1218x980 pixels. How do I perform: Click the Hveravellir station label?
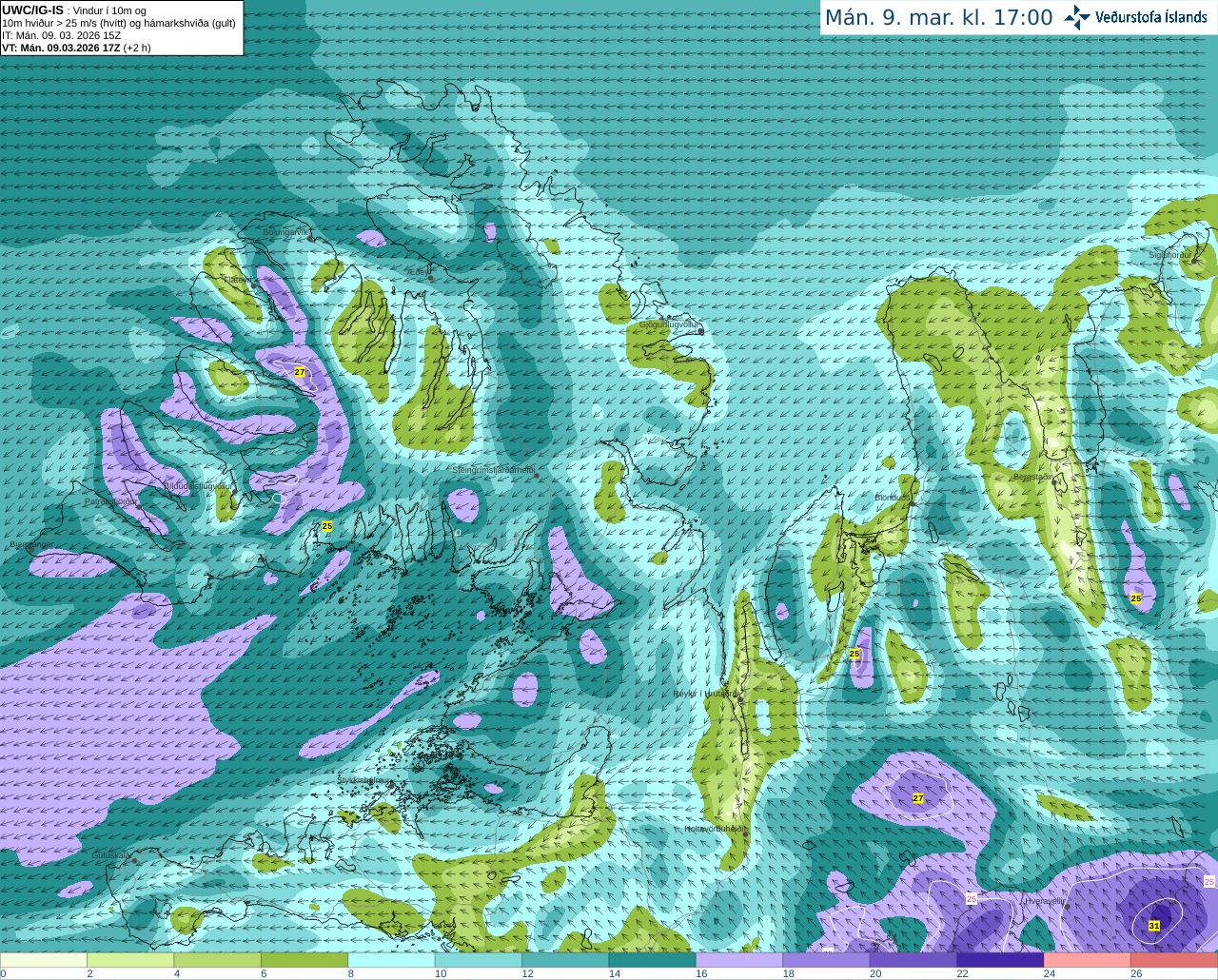coord(1043,900)
